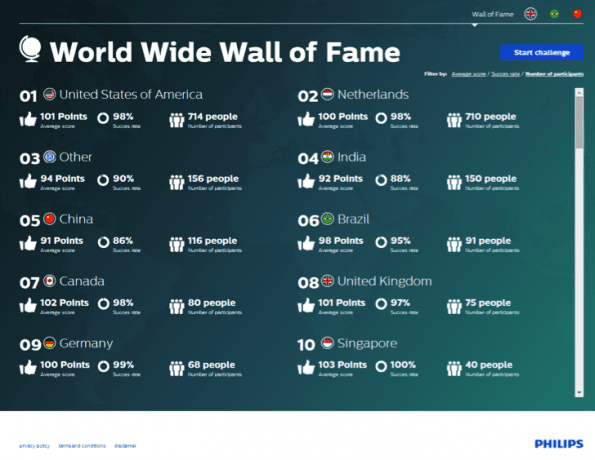This screenshot has height=460, width=595.
Task: Click the 68 people participant count
Action: 211,365
